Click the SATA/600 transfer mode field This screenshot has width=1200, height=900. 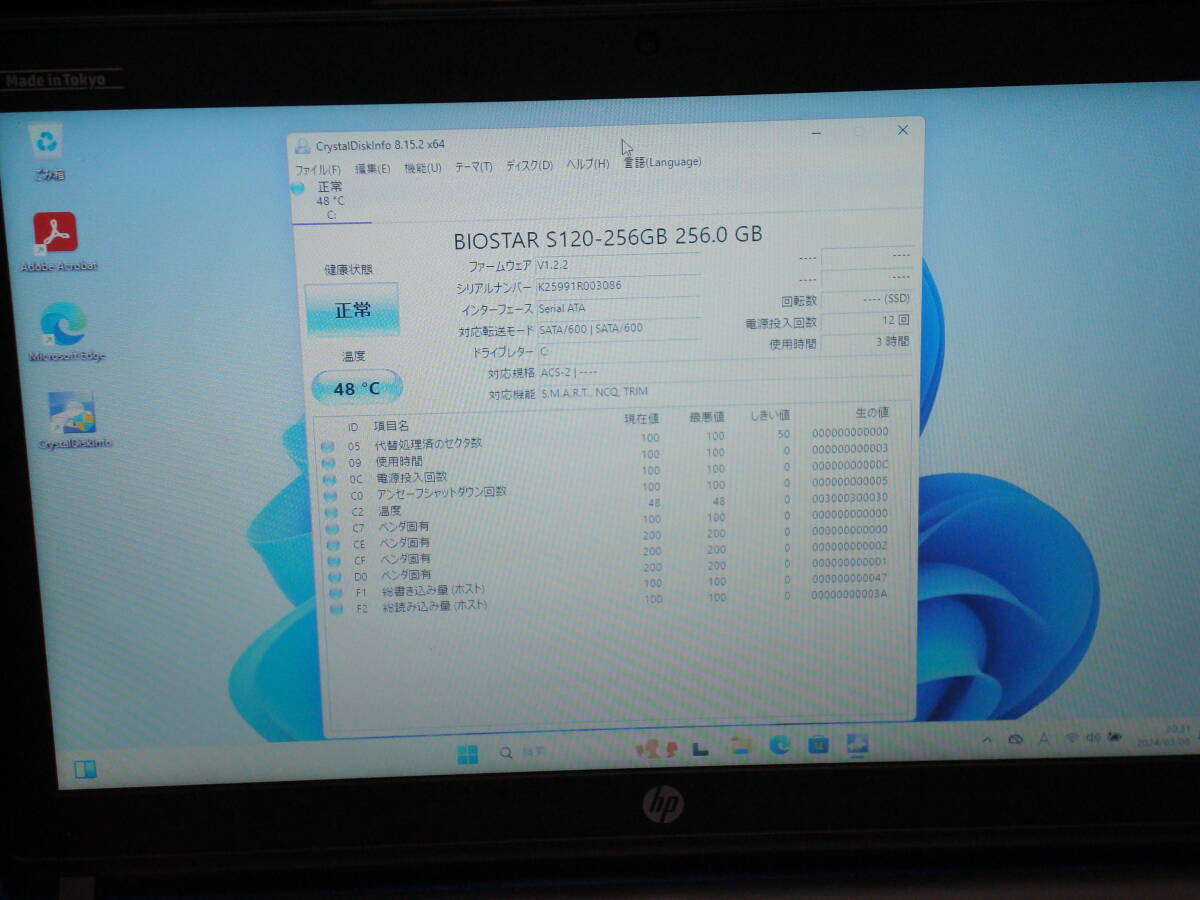point(617,328)
